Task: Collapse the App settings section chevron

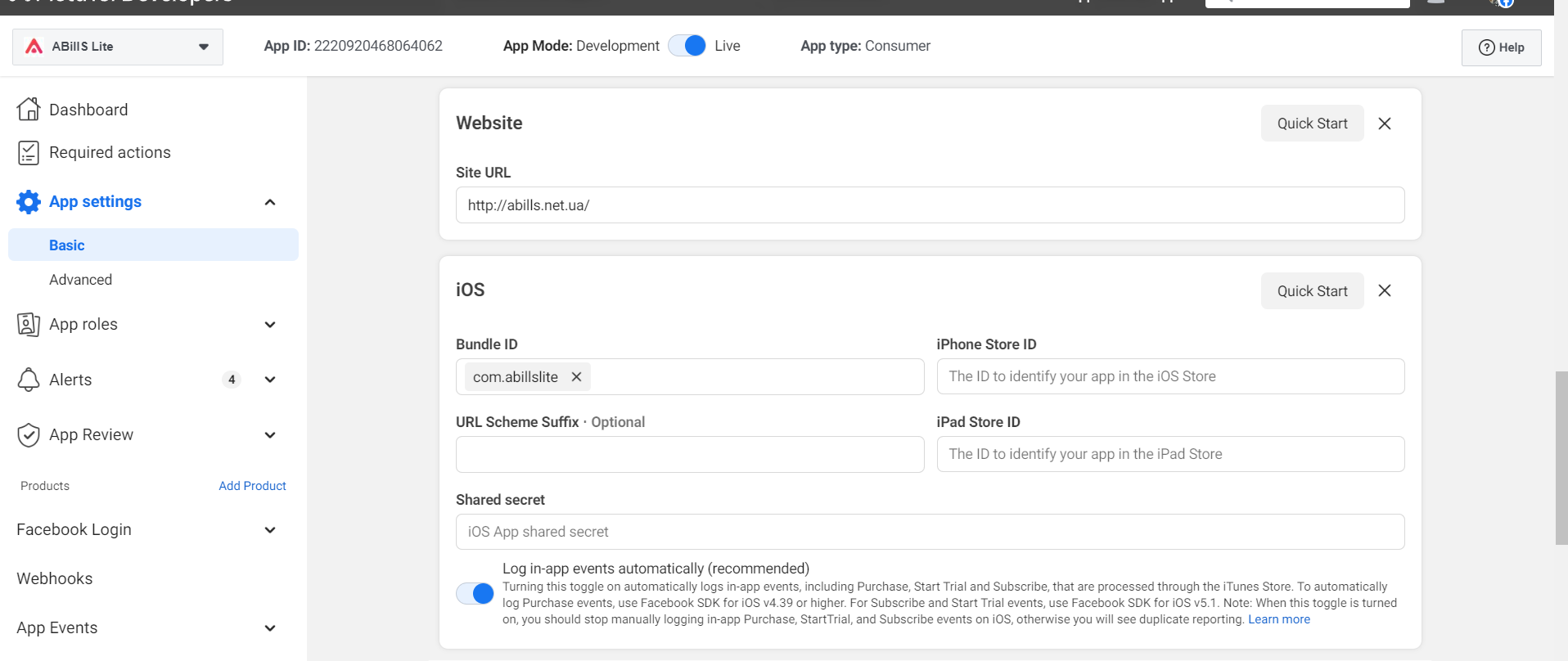Action: pyautogui.click(x=270, y=202)
